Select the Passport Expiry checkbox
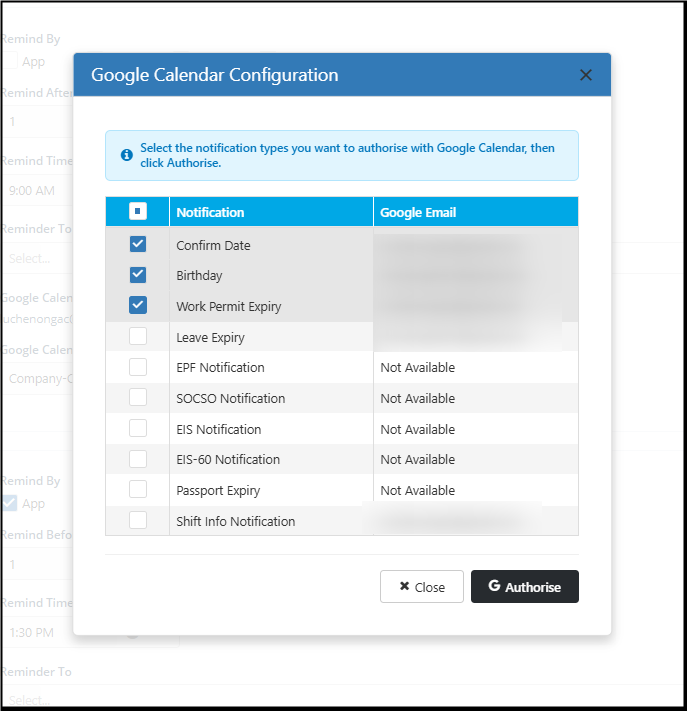This screenshot has height=711, width=687. point(137,489)
